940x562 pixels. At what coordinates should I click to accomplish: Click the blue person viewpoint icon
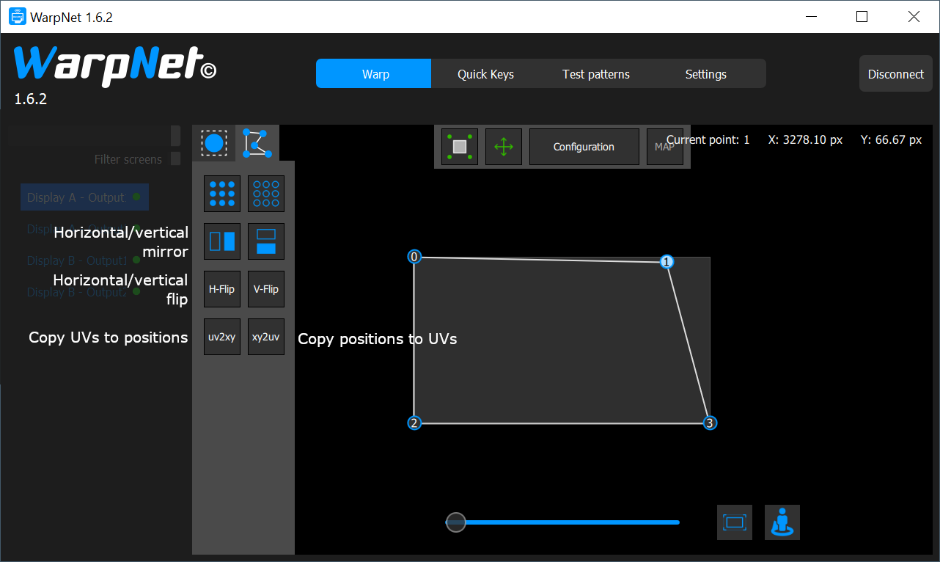782,522
